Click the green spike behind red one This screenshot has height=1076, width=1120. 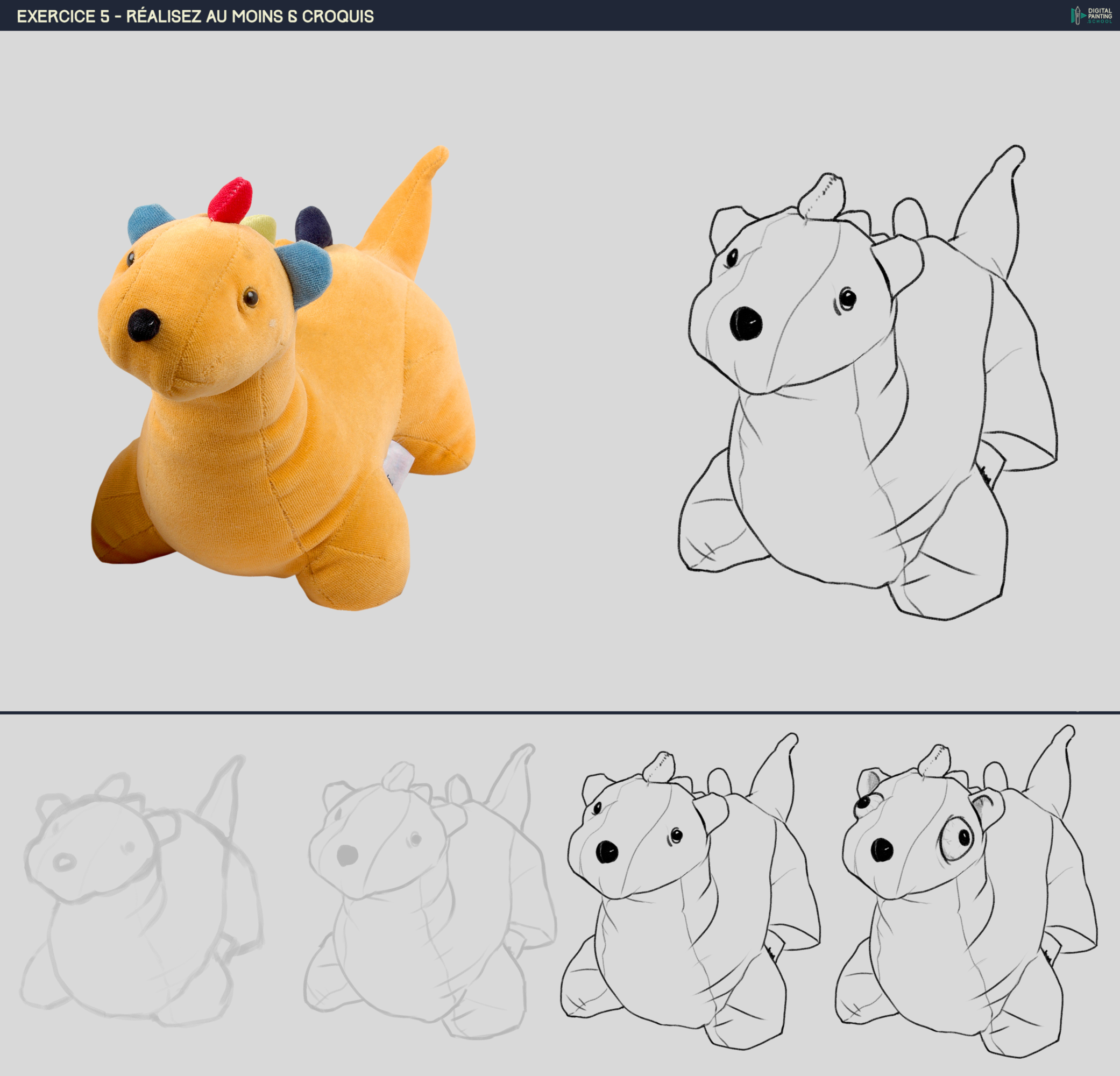(x=261, y=226)
